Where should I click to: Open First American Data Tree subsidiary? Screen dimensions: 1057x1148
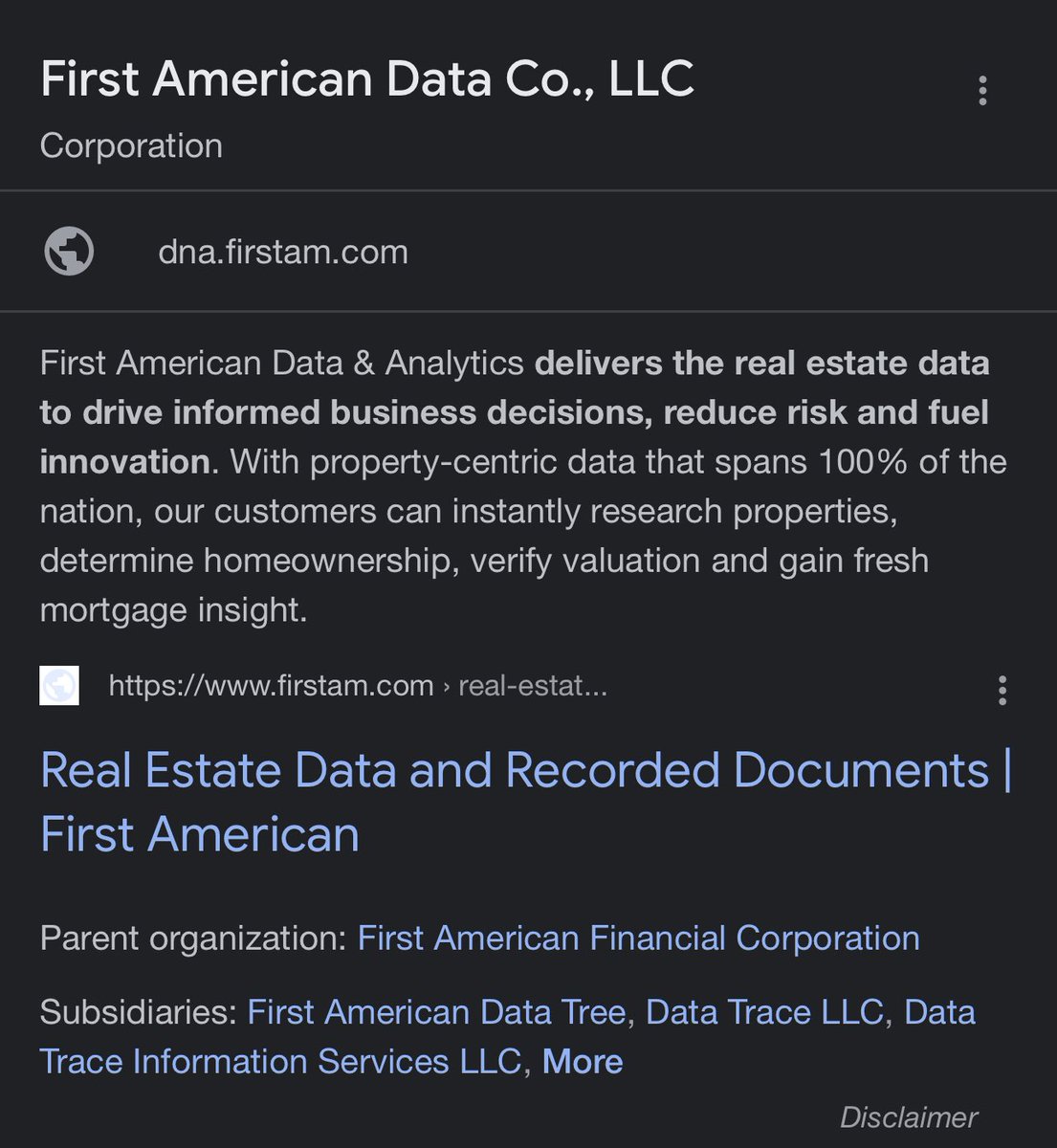click(436, 1012)
